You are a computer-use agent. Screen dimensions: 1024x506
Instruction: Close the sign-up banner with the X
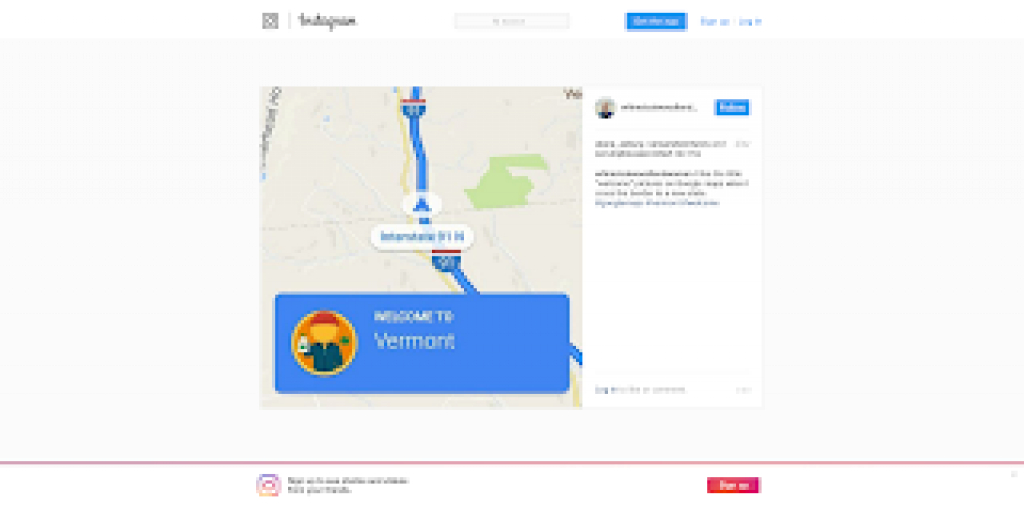(1014, 474)
